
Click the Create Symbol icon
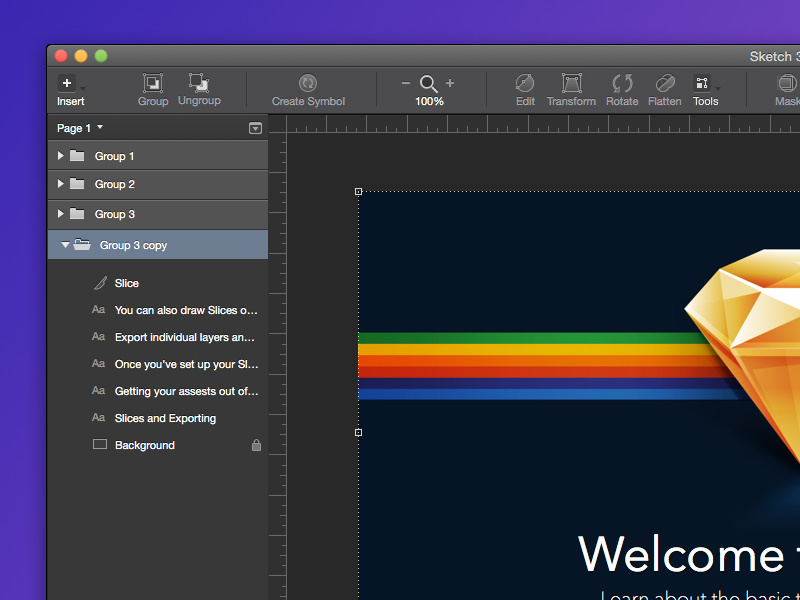tap(308, 83)
